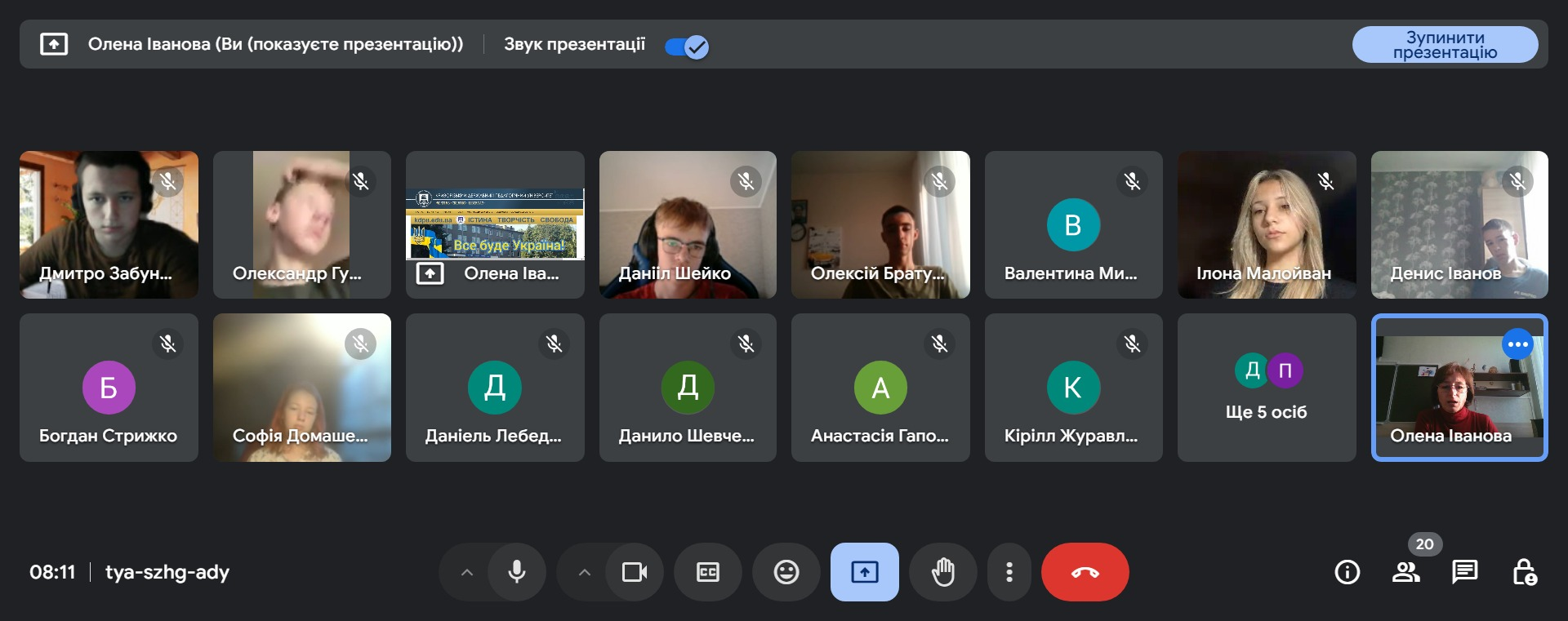
Task: Select the Ще 5 осіб tile
Action: (1266, 388)
